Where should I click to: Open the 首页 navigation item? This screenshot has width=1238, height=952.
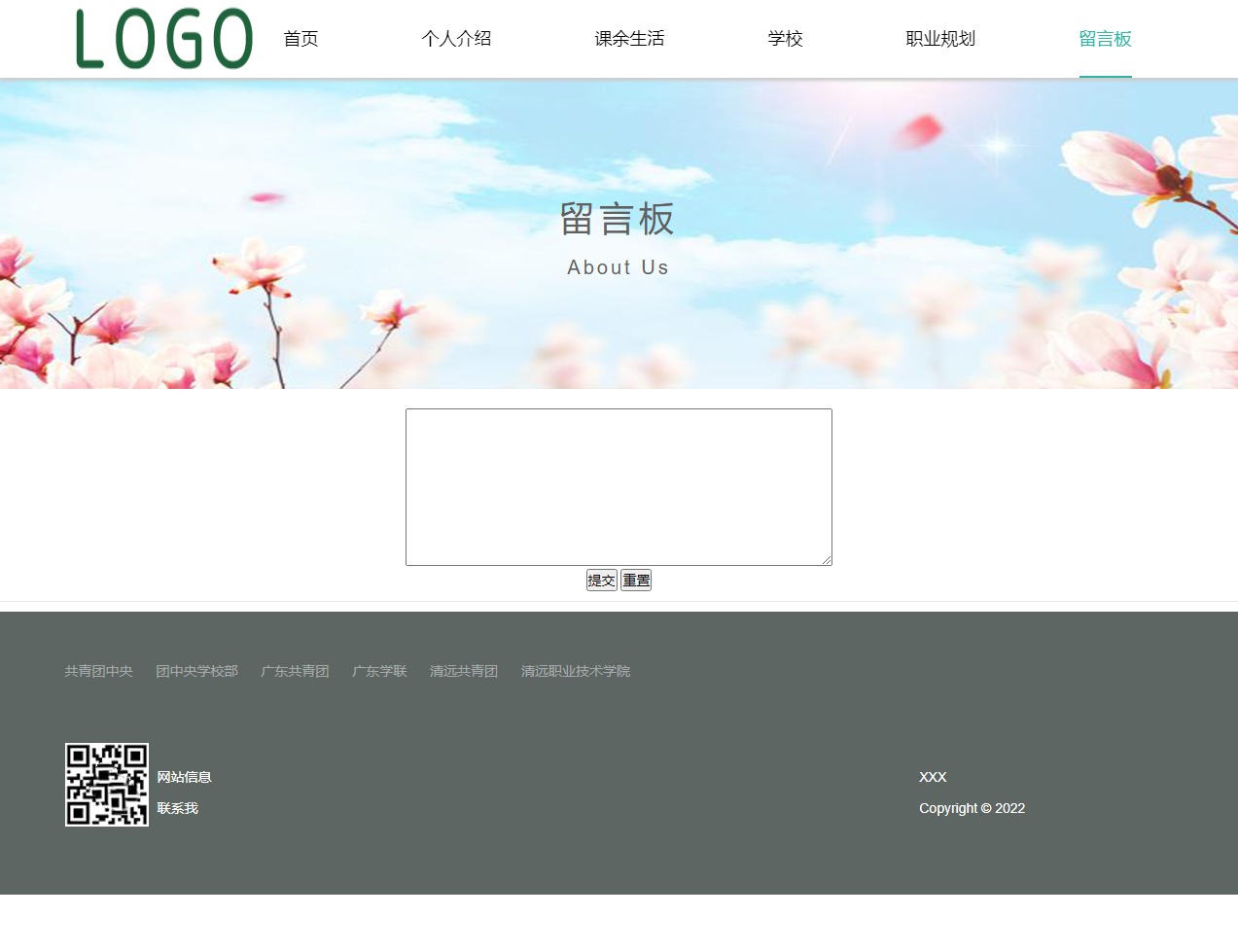point(301,39)
